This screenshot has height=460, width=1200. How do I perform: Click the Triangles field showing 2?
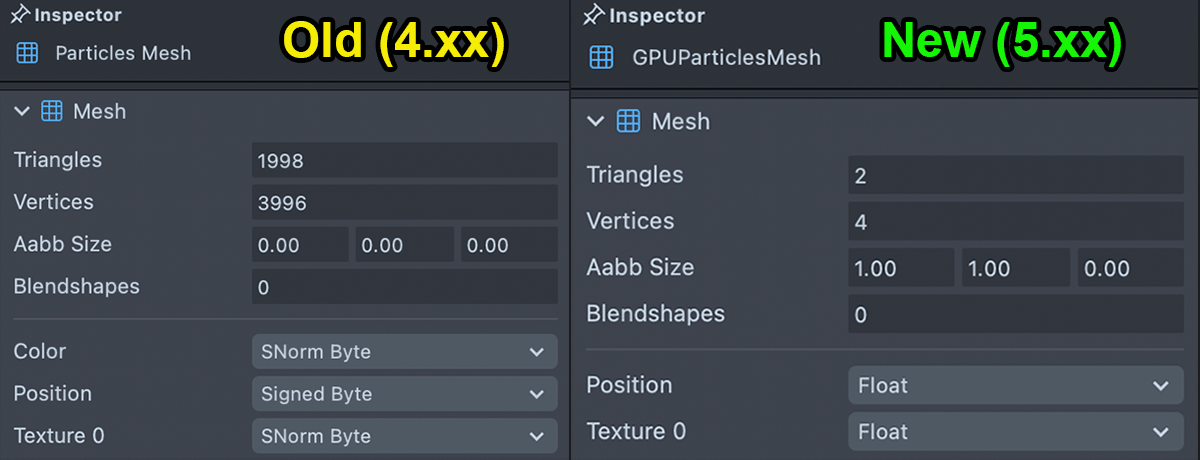pyautogui.click(x=1015, y=176)
